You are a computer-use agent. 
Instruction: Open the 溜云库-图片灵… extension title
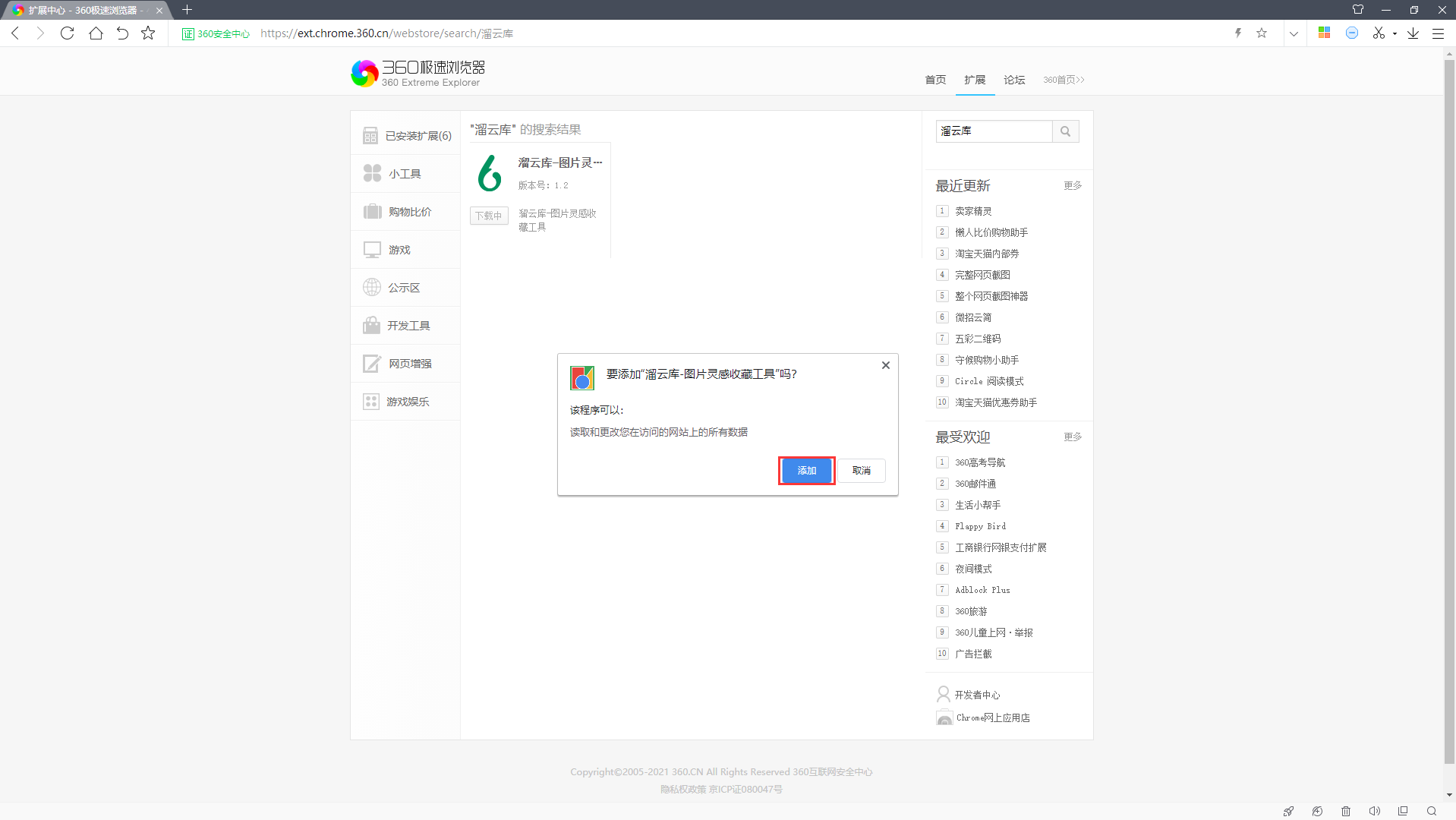[x=560, y=162]
